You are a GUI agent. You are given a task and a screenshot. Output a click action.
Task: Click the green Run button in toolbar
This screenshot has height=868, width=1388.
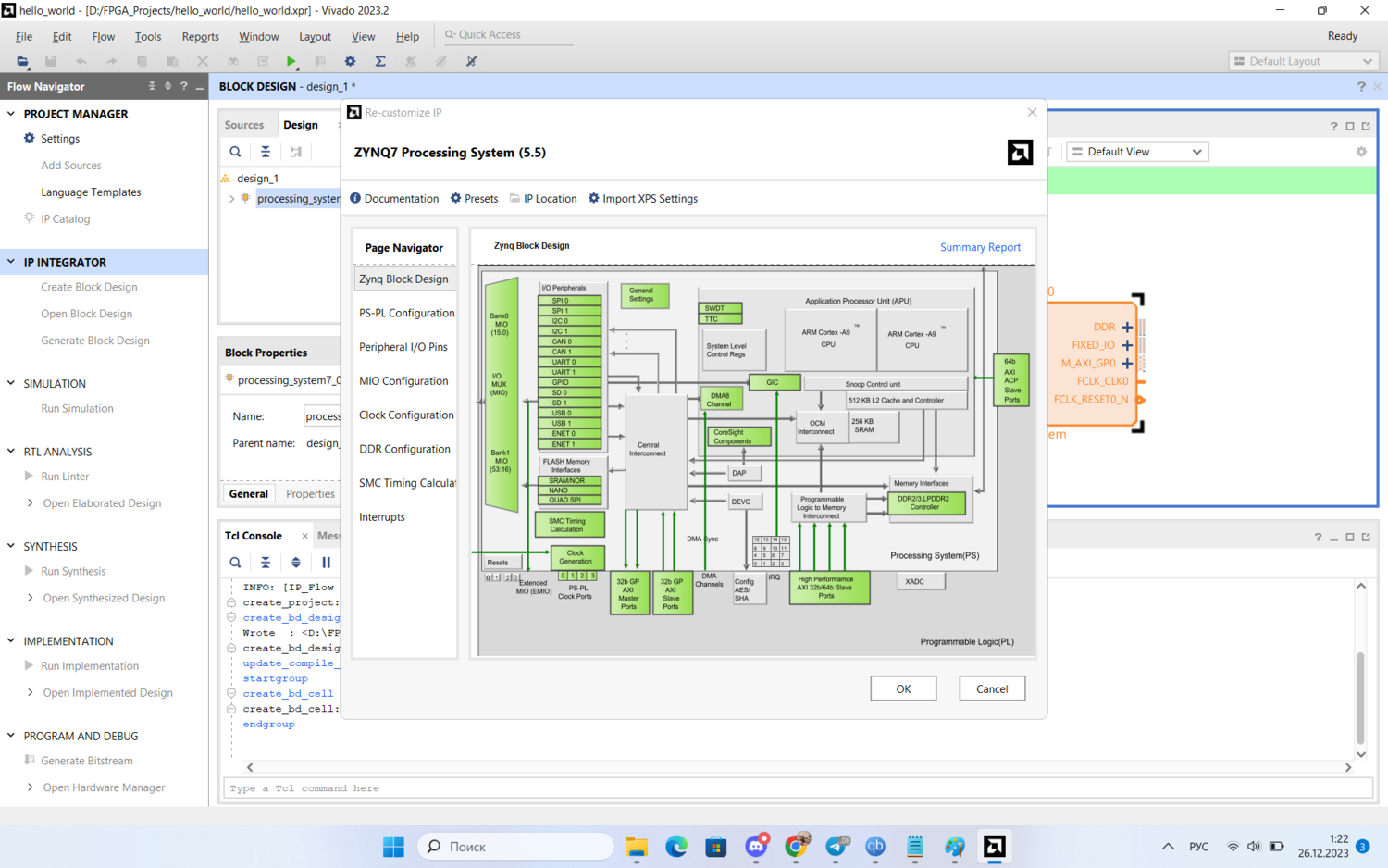pos(291,61)
